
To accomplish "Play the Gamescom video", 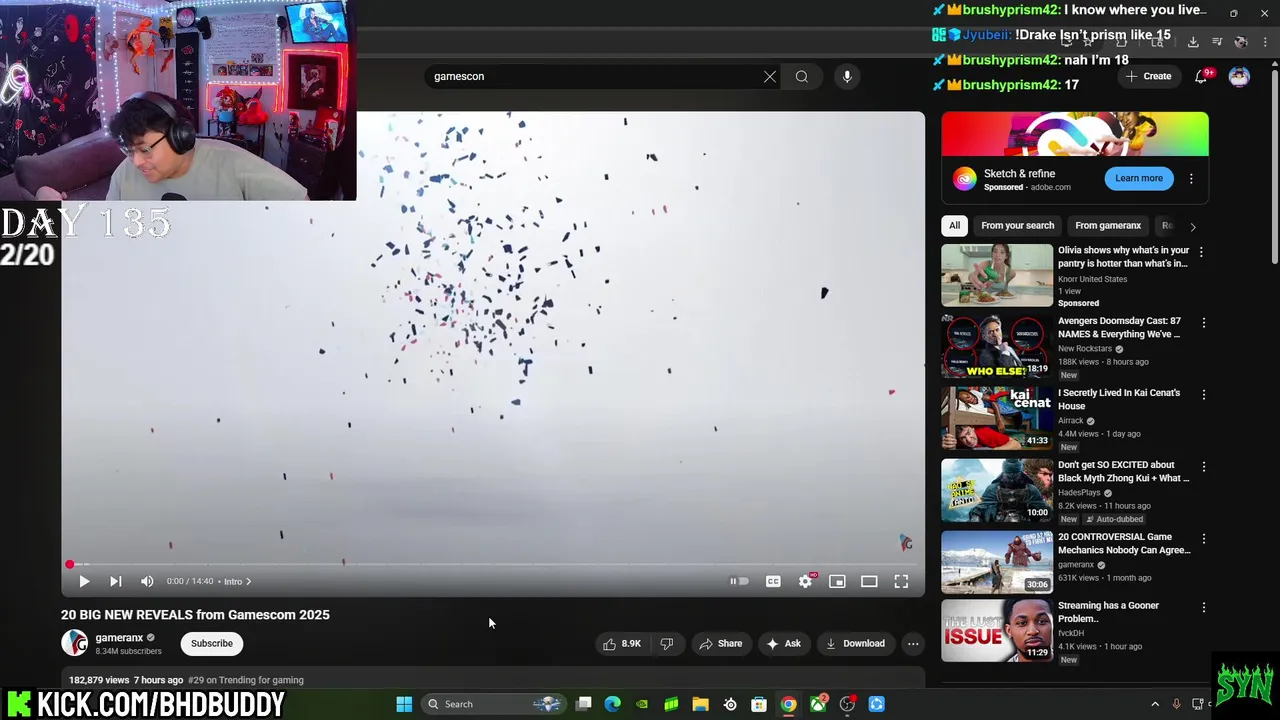I will click(x=84, y=581).
